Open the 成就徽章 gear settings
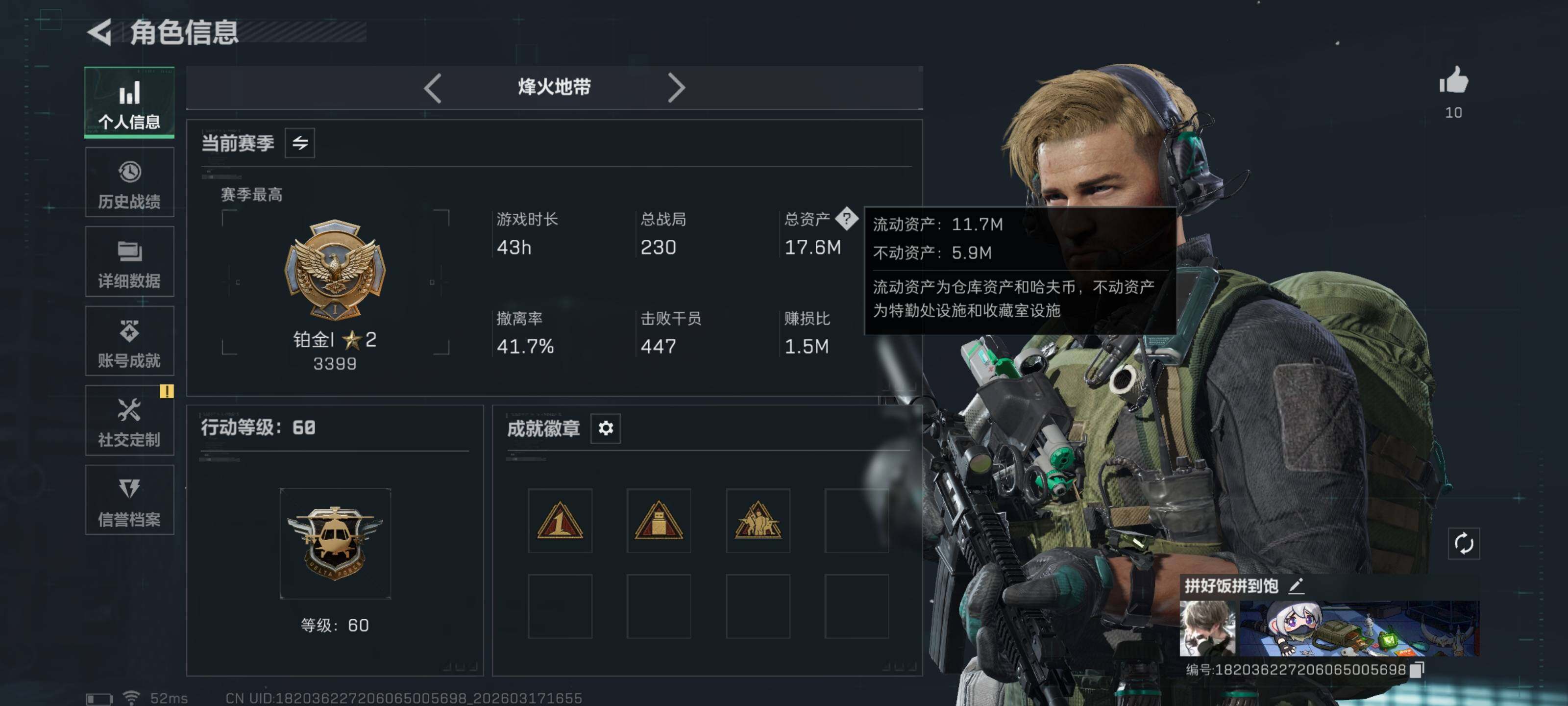The width and height of the screenshot is (1568, 706). coord(605,428)
